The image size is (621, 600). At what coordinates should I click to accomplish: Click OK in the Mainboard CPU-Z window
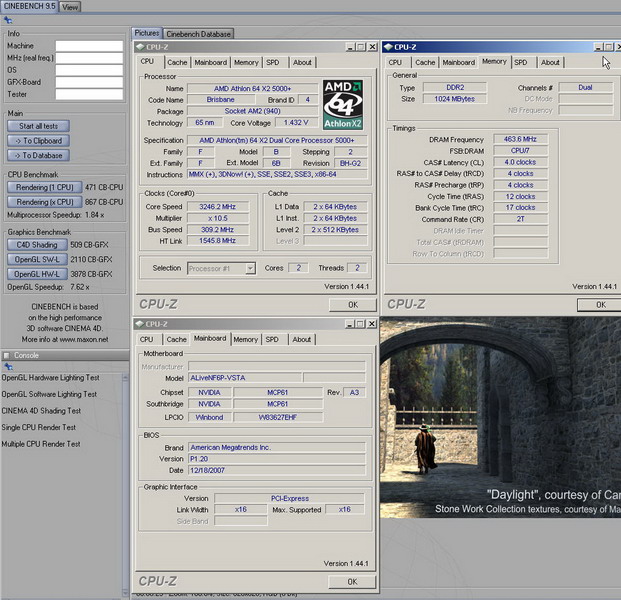click(x=352, y=581)
